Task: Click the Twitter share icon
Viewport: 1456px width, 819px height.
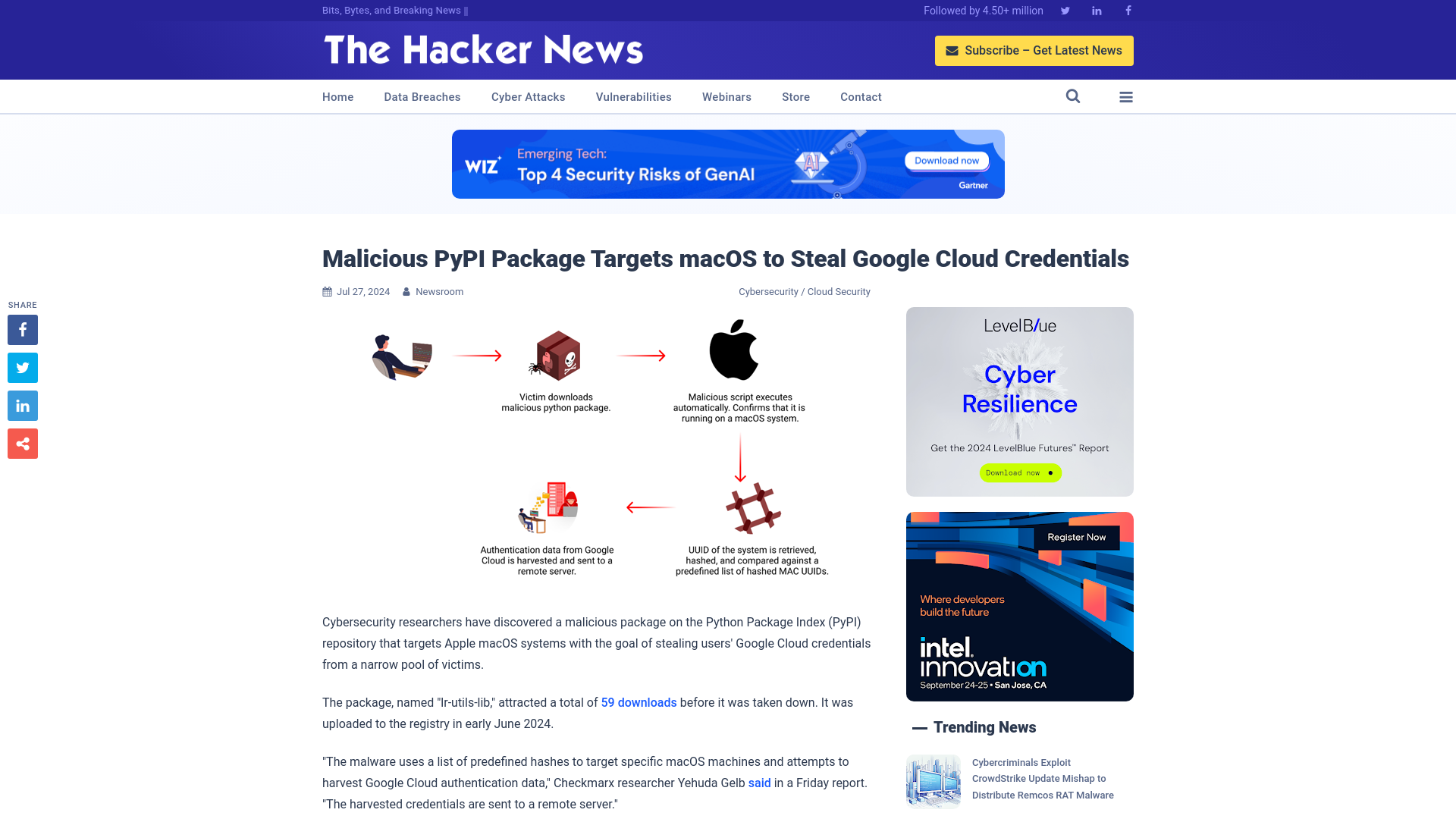Action: click(x=22, y=367)
